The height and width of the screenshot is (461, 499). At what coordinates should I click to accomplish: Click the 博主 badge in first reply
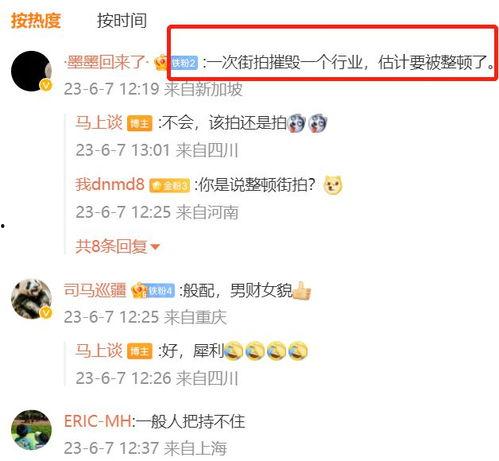point(139,124)
